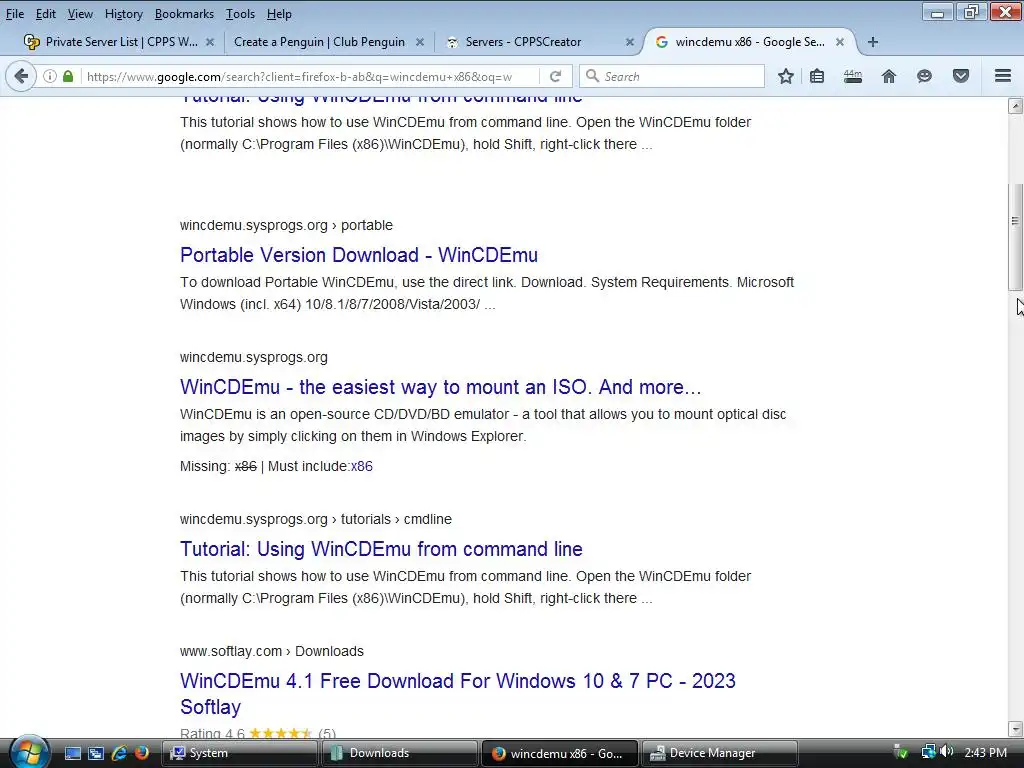Click the wincdemu x86 Firefox taskbar button
This screenshot has height=768, width=1024.
[x=560, y=753]
